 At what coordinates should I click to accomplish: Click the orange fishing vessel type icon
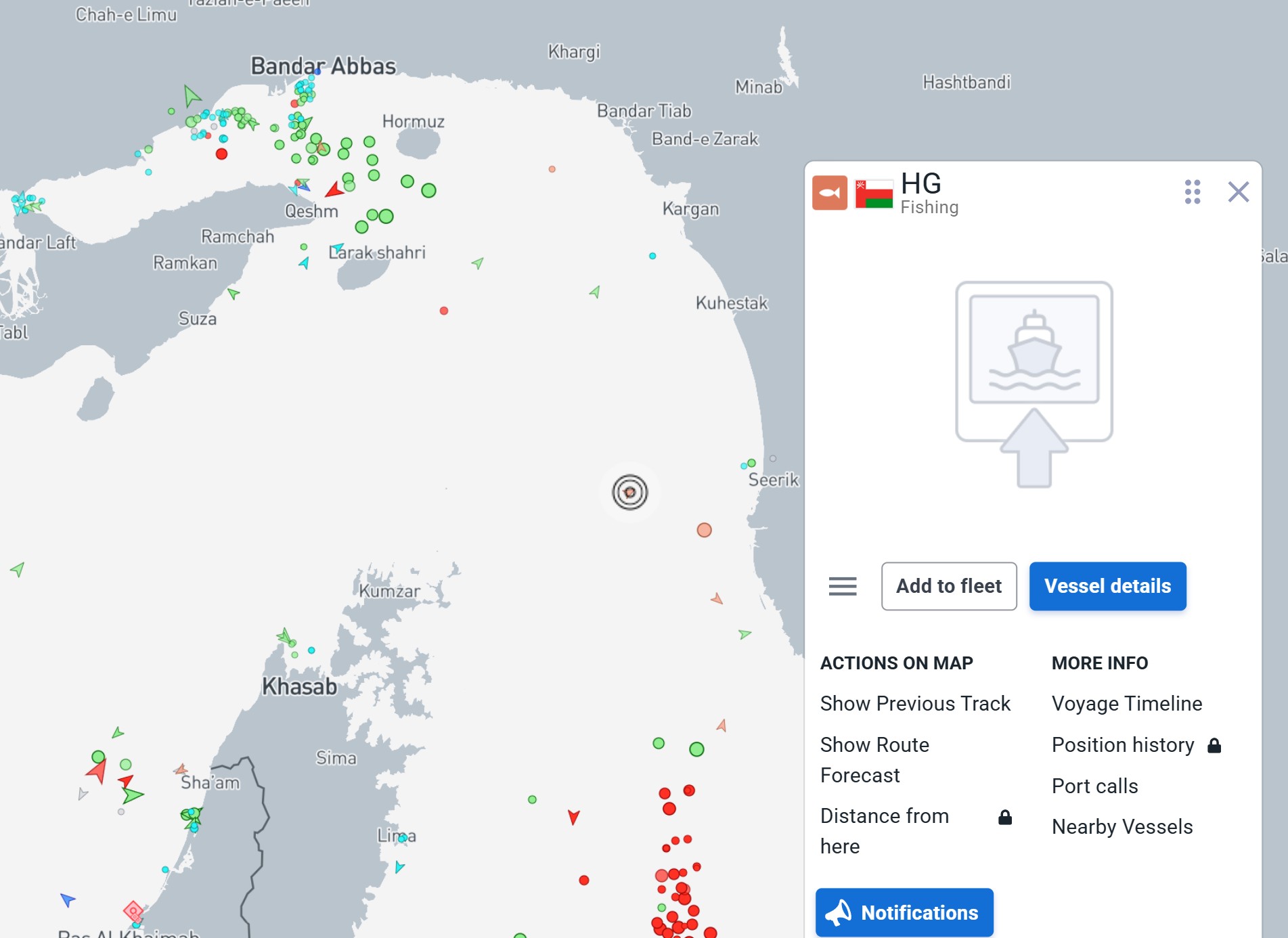click(x=829, y=193)
